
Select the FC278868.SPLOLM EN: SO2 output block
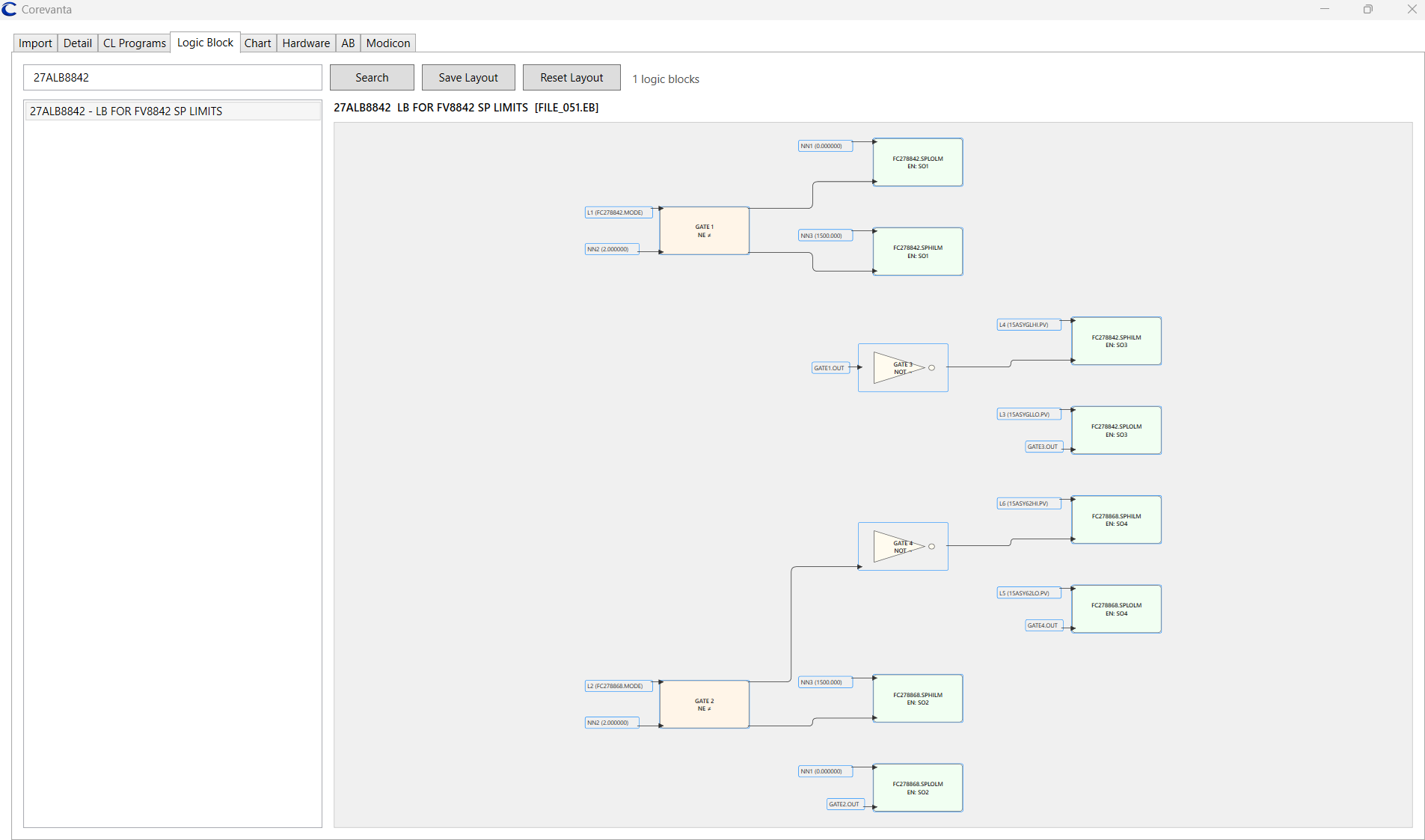918,788
